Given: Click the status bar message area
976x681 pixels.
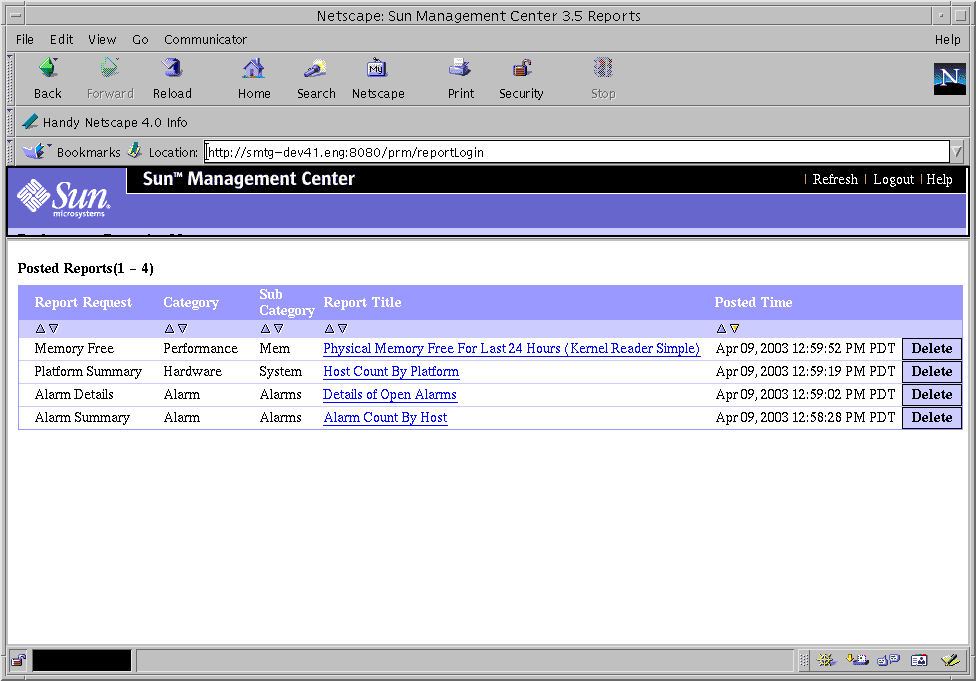Looking at the screenshot, I should coord(464,660).
